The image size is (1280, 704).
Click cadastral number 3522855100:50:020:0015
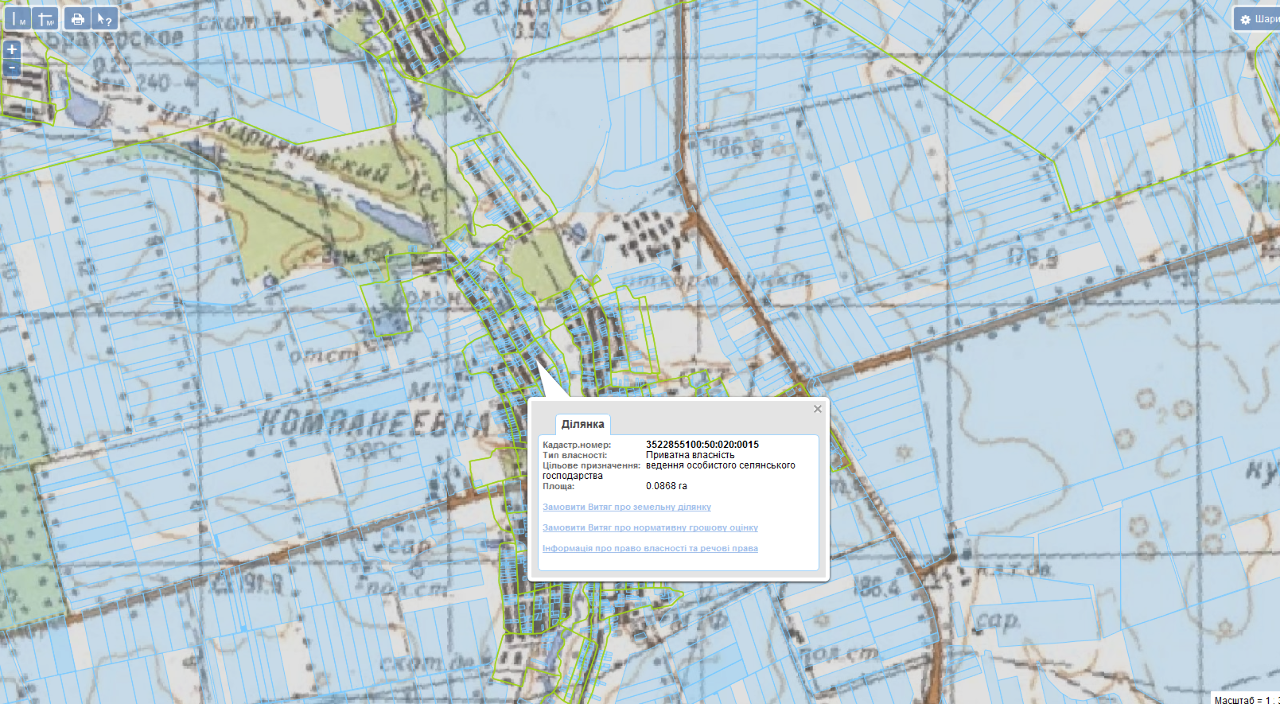pyautogui.click(x=702, y=444)
